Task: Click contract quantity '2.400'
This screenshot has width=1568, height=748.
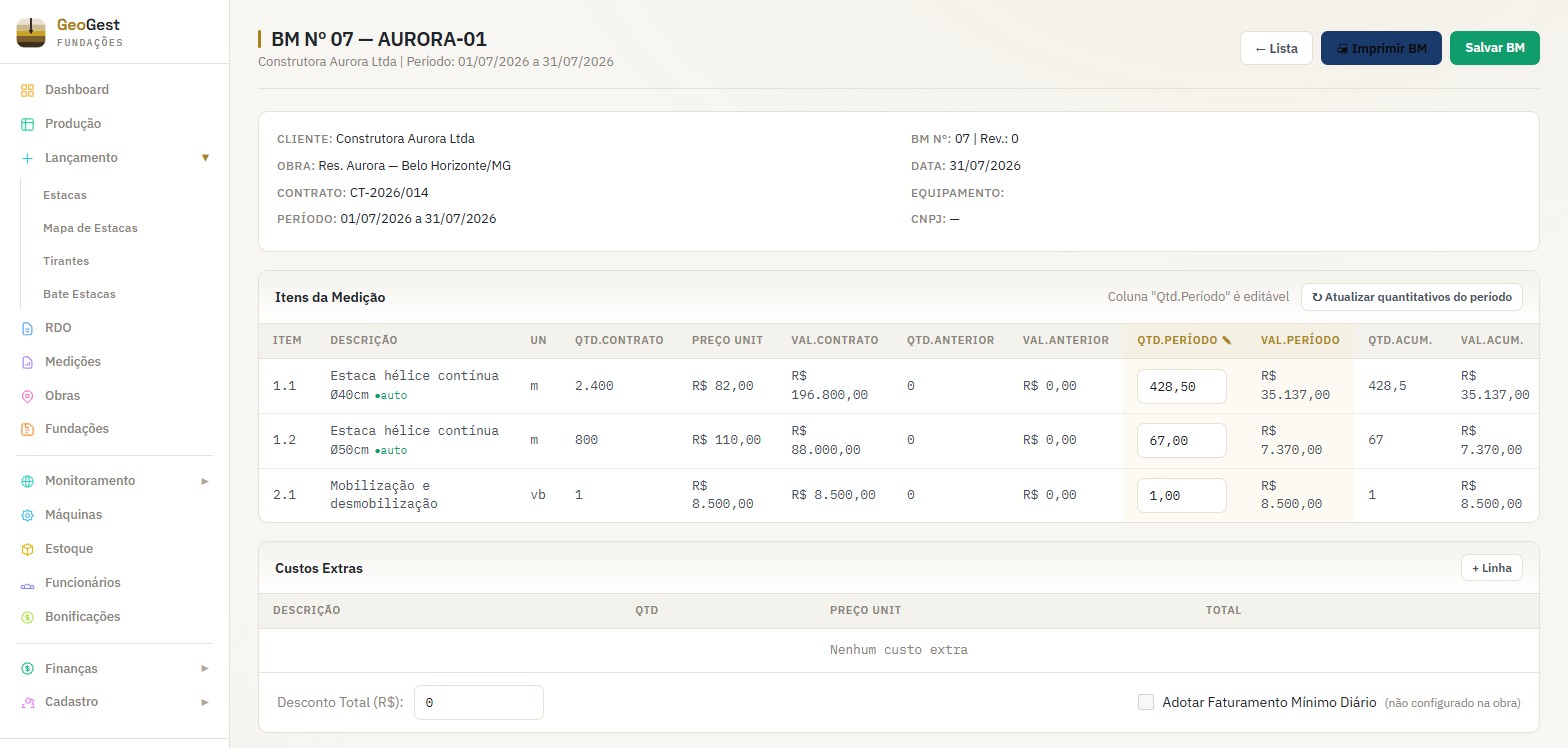Action: (594, 385)
